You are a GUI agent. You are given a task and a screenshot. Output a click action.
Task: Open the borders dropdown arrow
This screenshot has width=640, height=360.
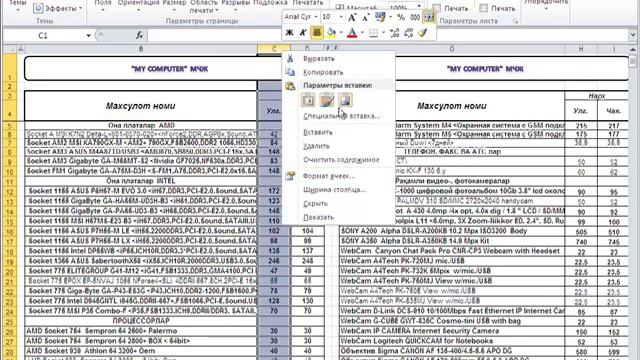coord(384,33)
